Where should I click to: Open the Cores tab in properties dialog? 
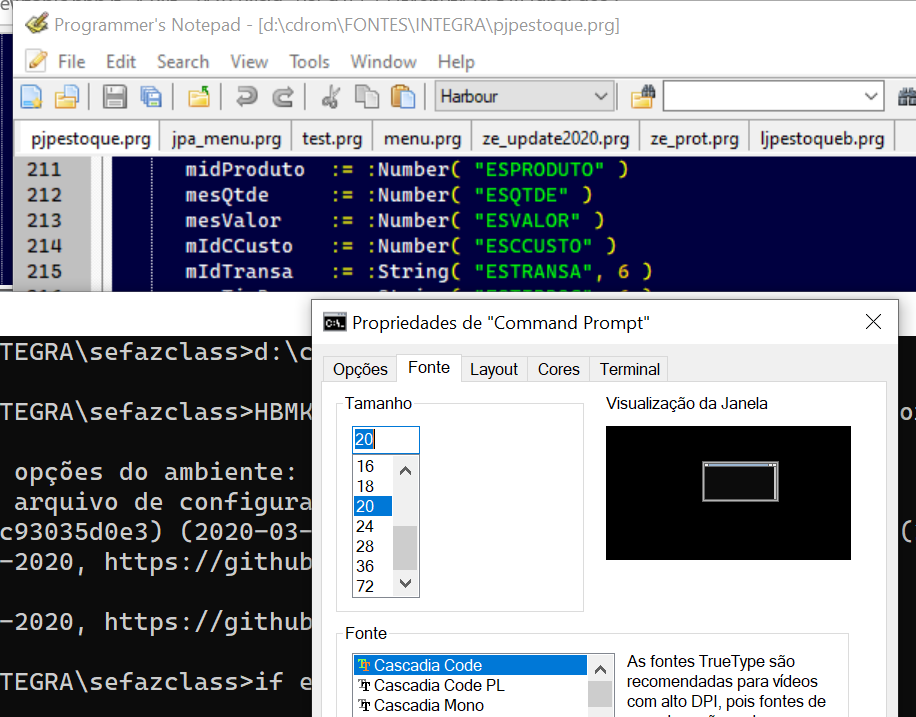point(558,369)
